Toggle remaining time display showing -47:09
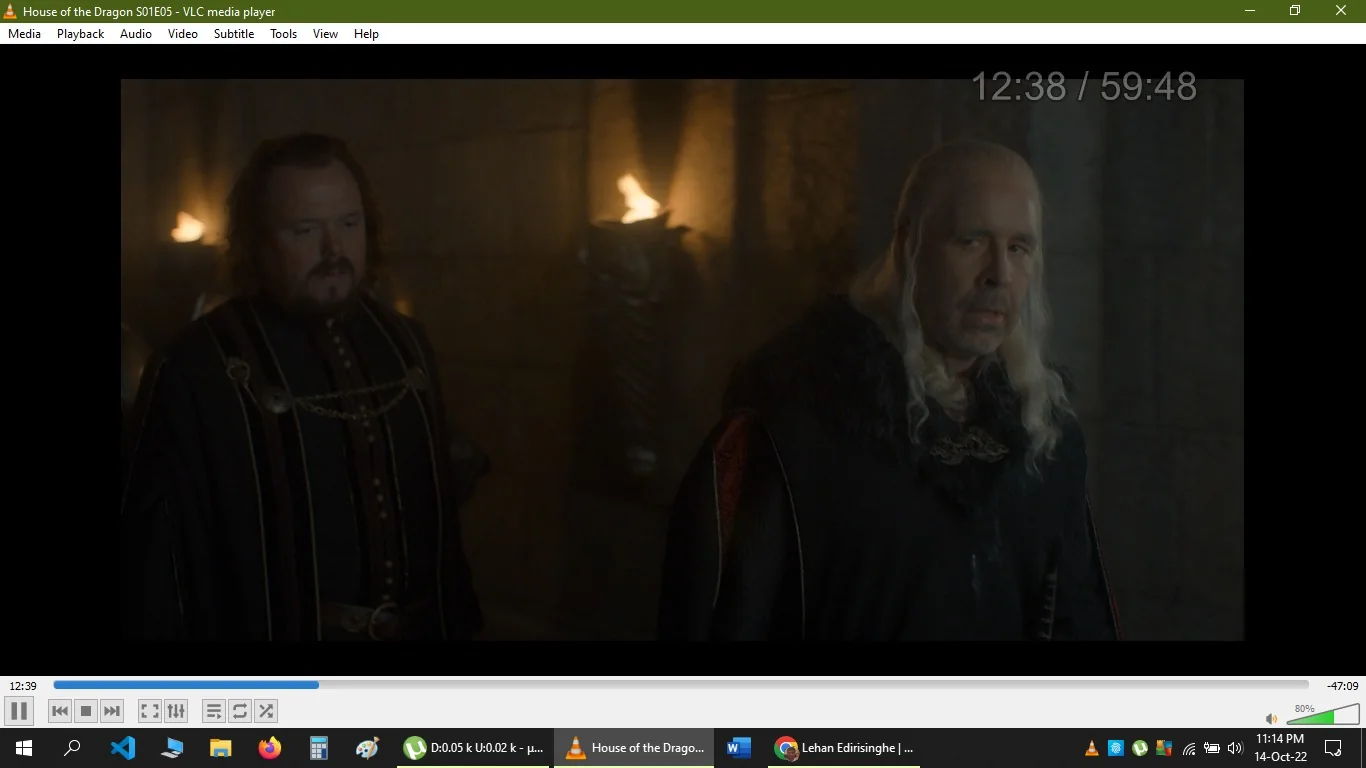The width and height of the screenshot is (1366, 768). click(1343, 686)
